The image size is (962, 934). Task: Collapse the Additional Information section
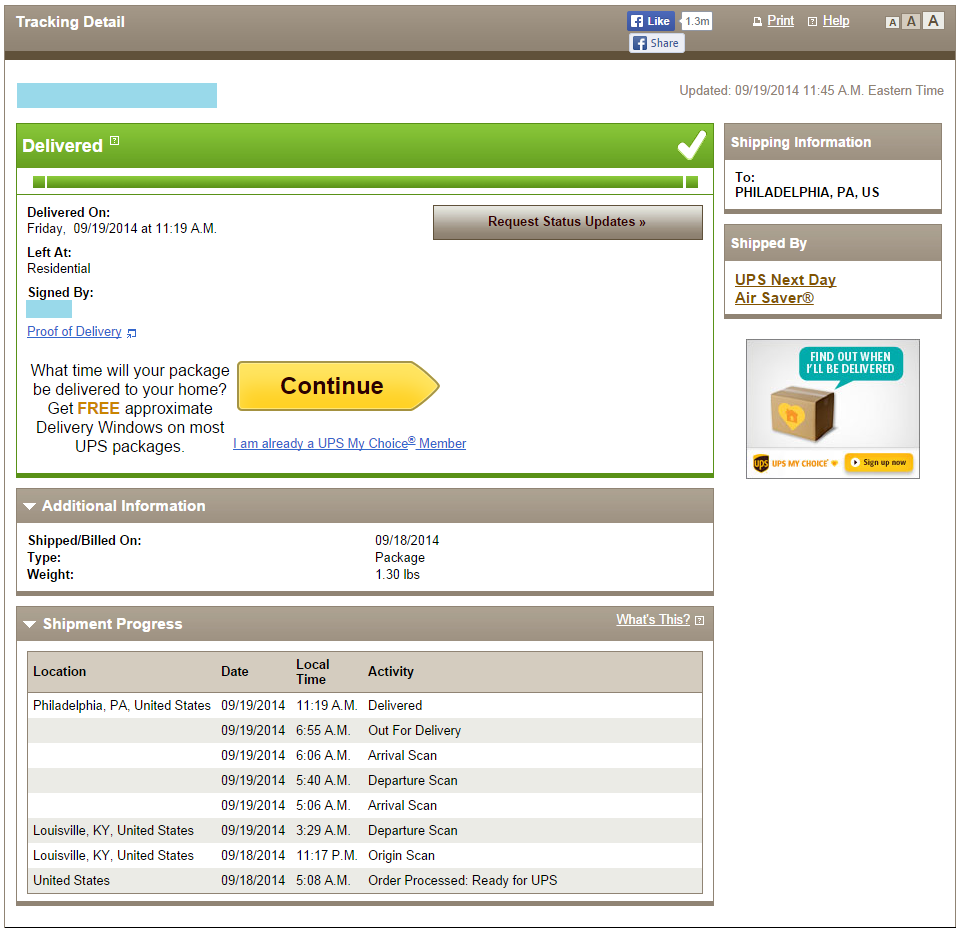(x=29, y=506)
